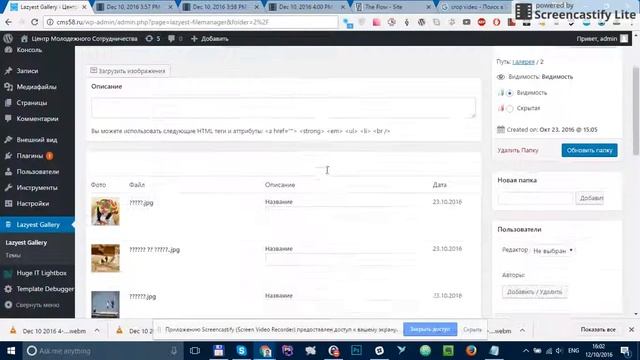640x360 pixels.
Task: Open the thumbnail of ??????.jpg
Action: pos(105,304)
